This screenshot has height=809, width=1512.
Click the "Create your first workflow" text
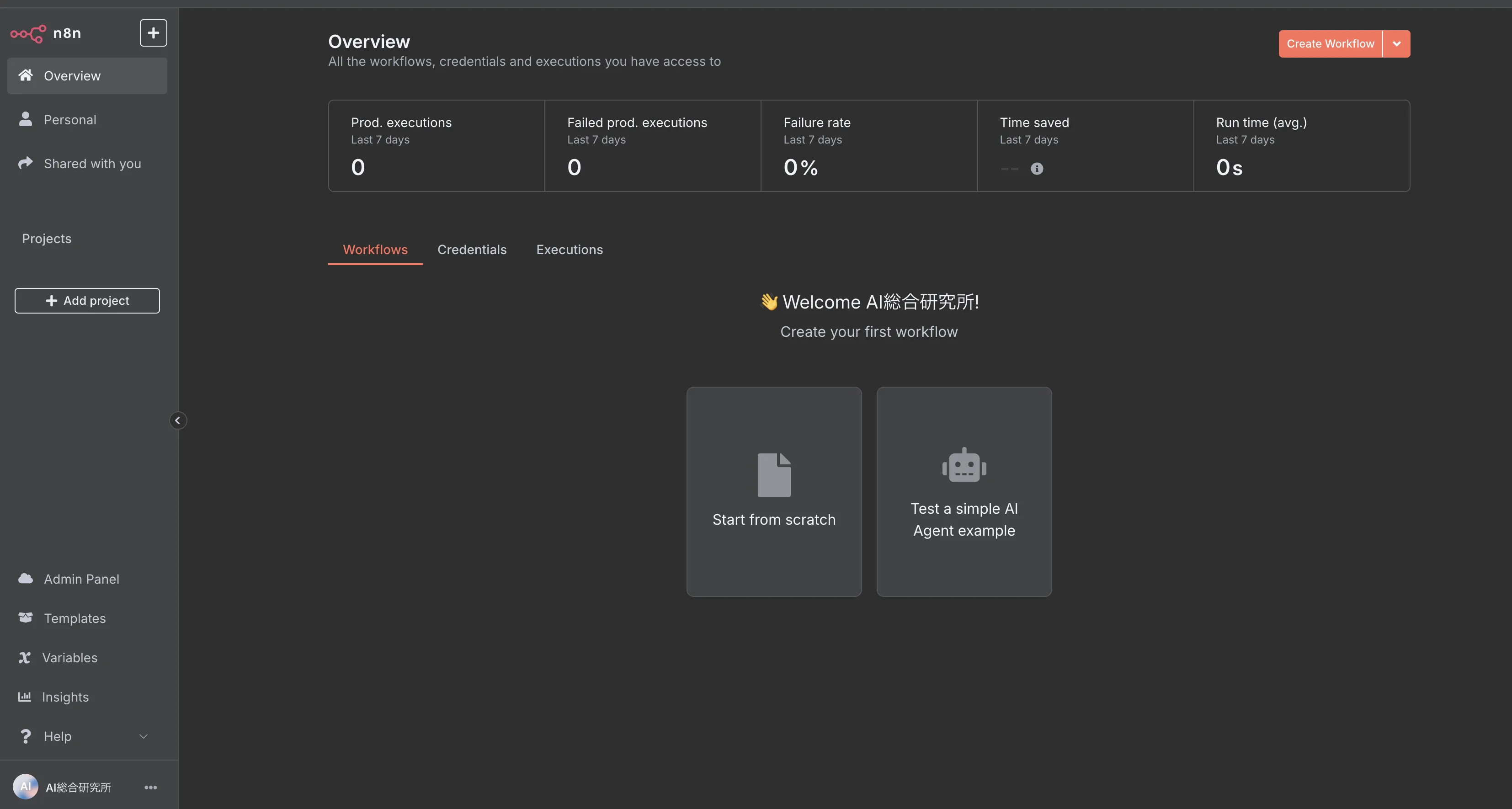(x=869, y=332)
